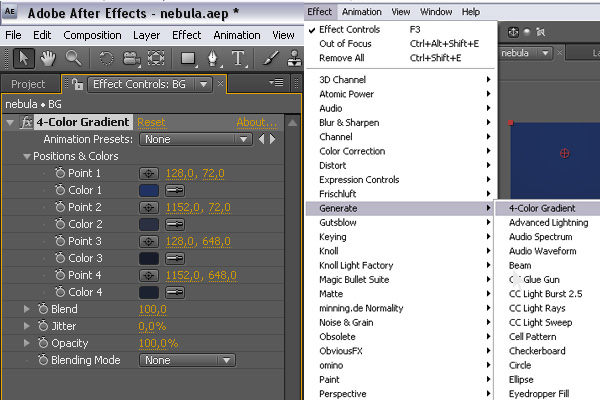600x400 pixels.
Task: Toggle Point 2 stopwatch keyframing
Action: [60, 207]
